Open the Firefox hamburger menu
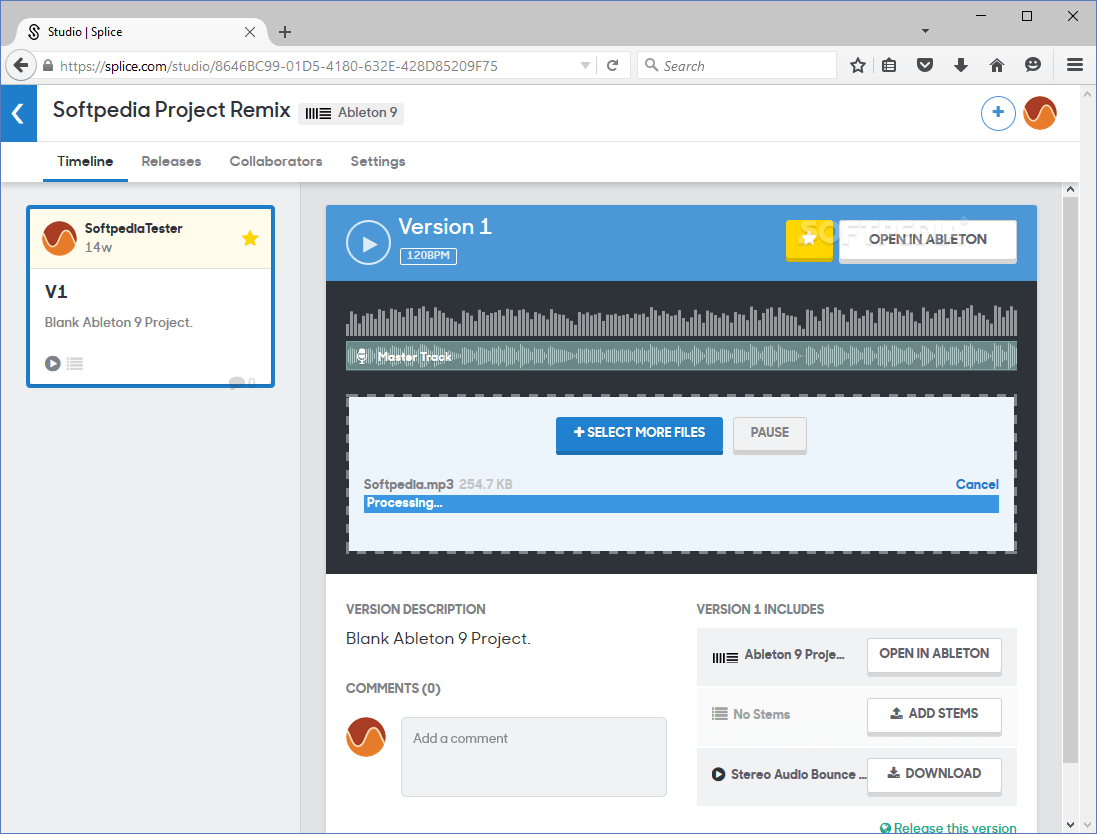 point(1074,65)
